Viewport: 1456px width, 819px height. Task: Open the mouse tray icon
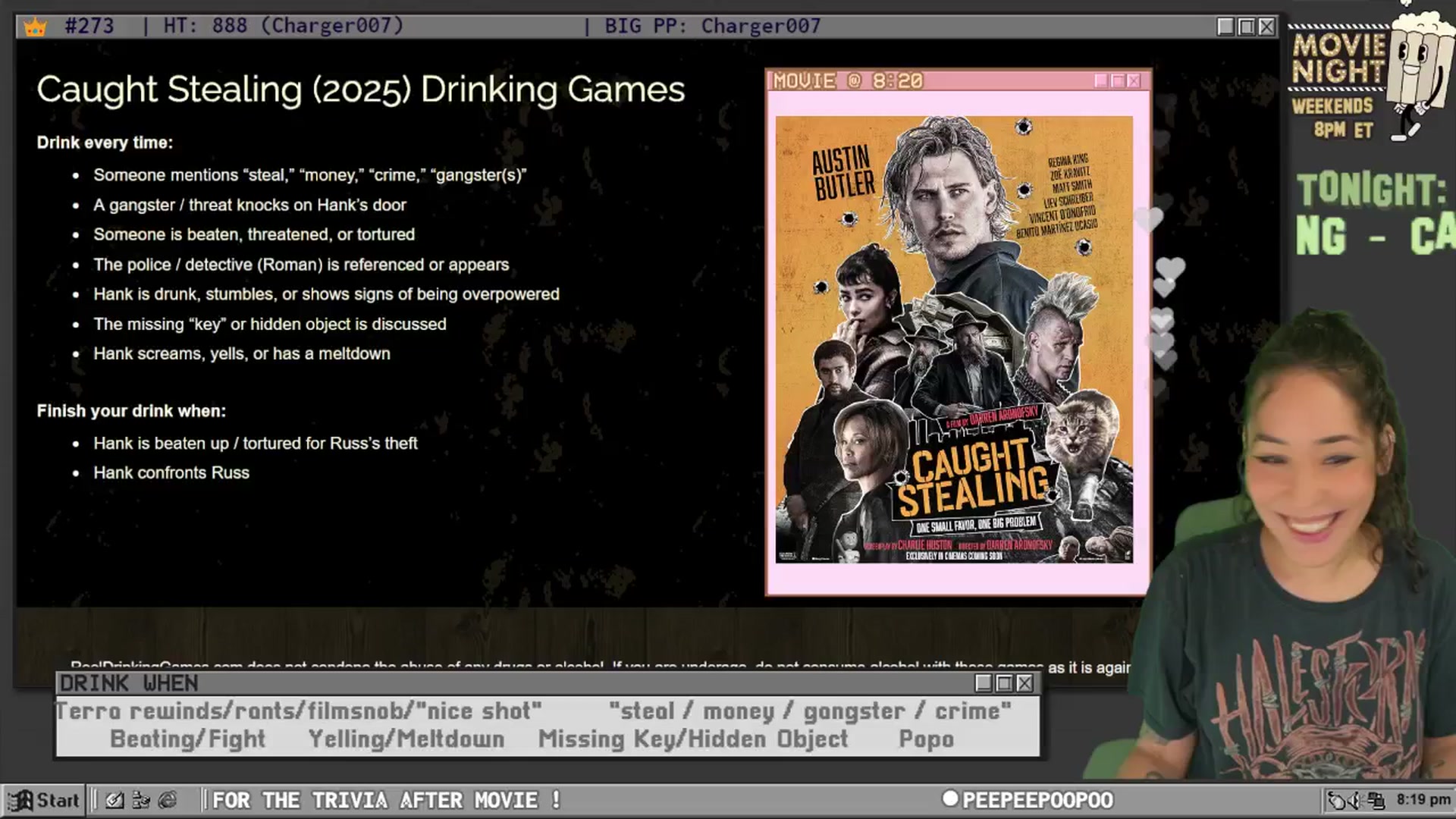[x=1337, y=800]
